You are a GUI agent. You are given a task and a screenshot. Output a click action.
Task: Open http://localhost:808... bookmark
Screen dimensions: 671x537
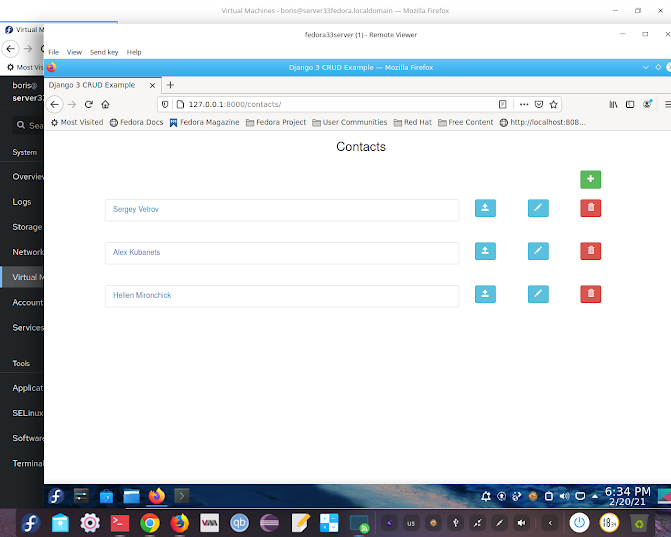tap(543, 122)
